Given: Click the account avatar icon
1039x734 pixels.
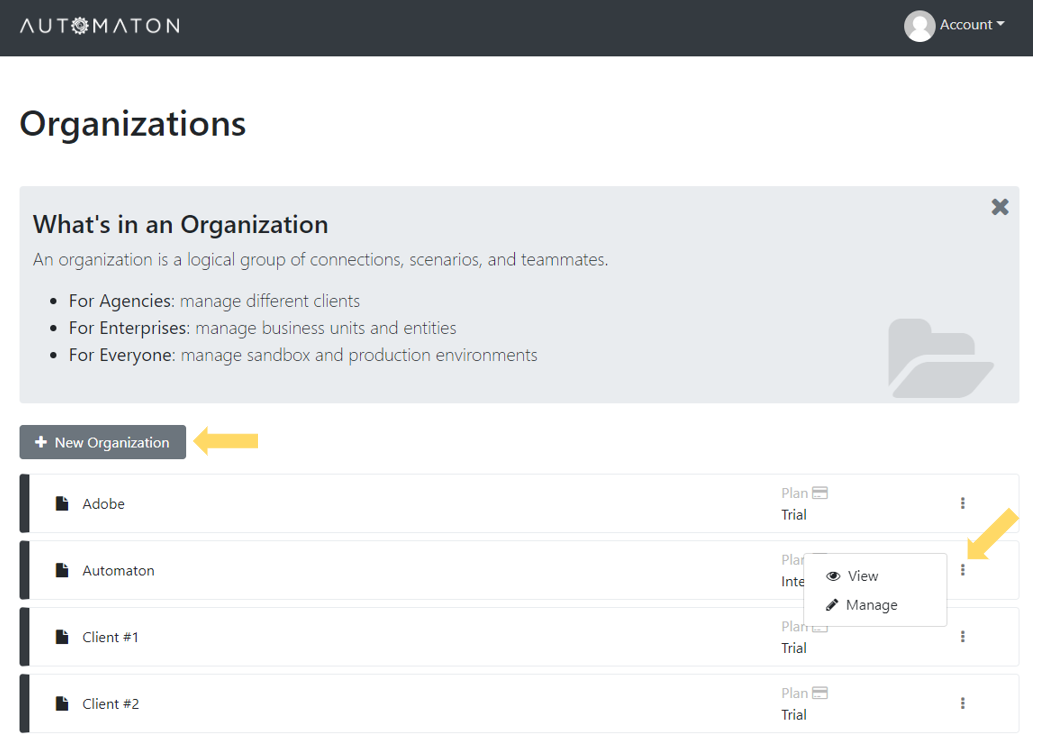Looking at the screenshot, I should [919, 26].
